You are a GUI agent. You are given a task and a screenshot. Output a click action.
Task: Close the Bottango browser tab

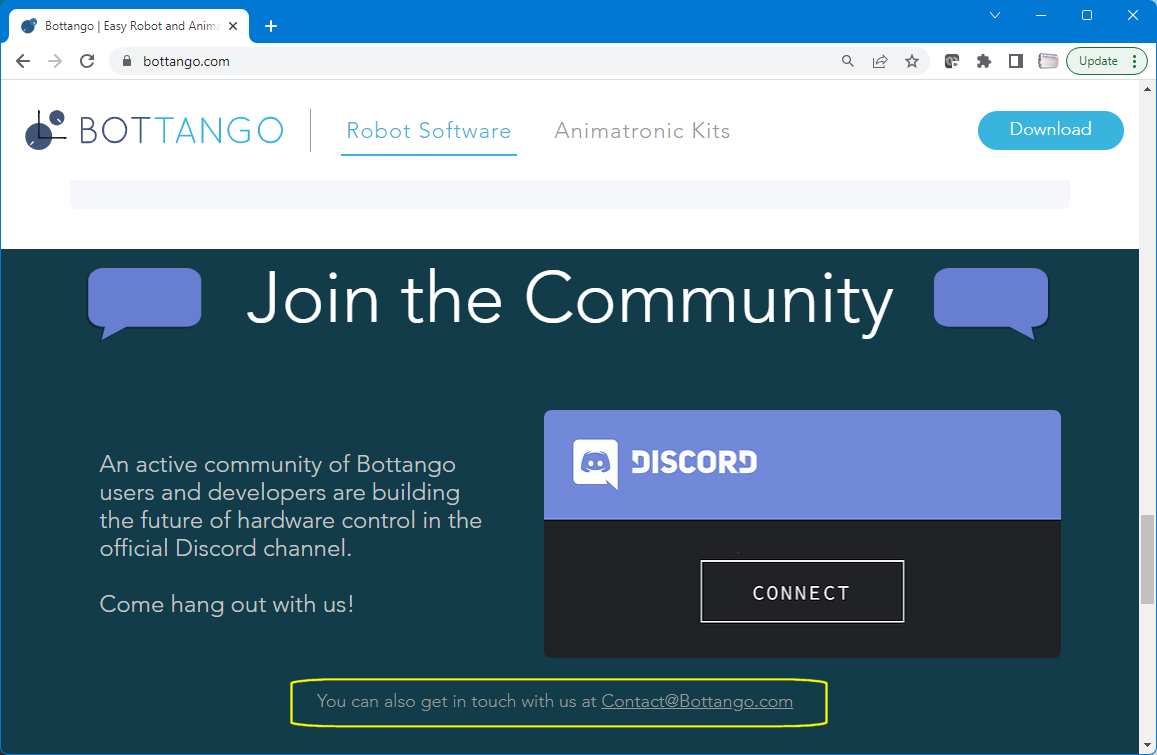(233, 26)
